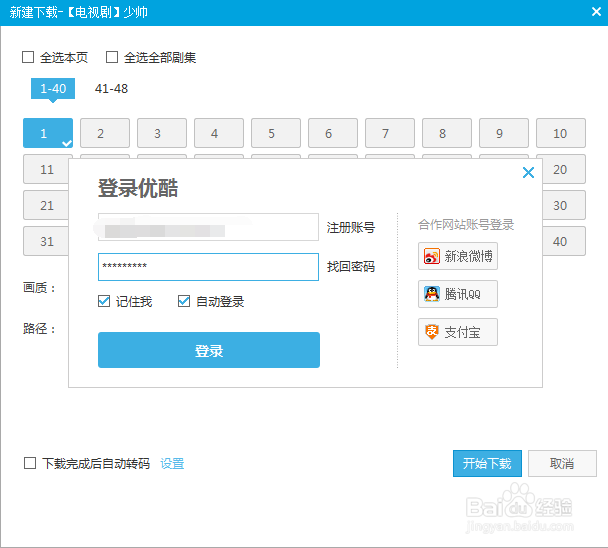Select episode 2
Image resolution: width=608 pixels, height=548 pixels.
[x=105, y=133]
